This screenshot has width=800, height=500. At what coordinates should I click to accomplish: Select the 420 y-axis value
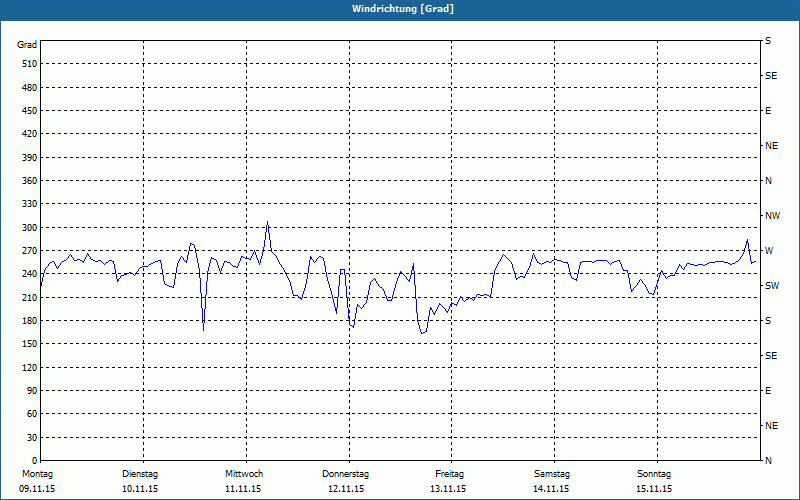30,134
